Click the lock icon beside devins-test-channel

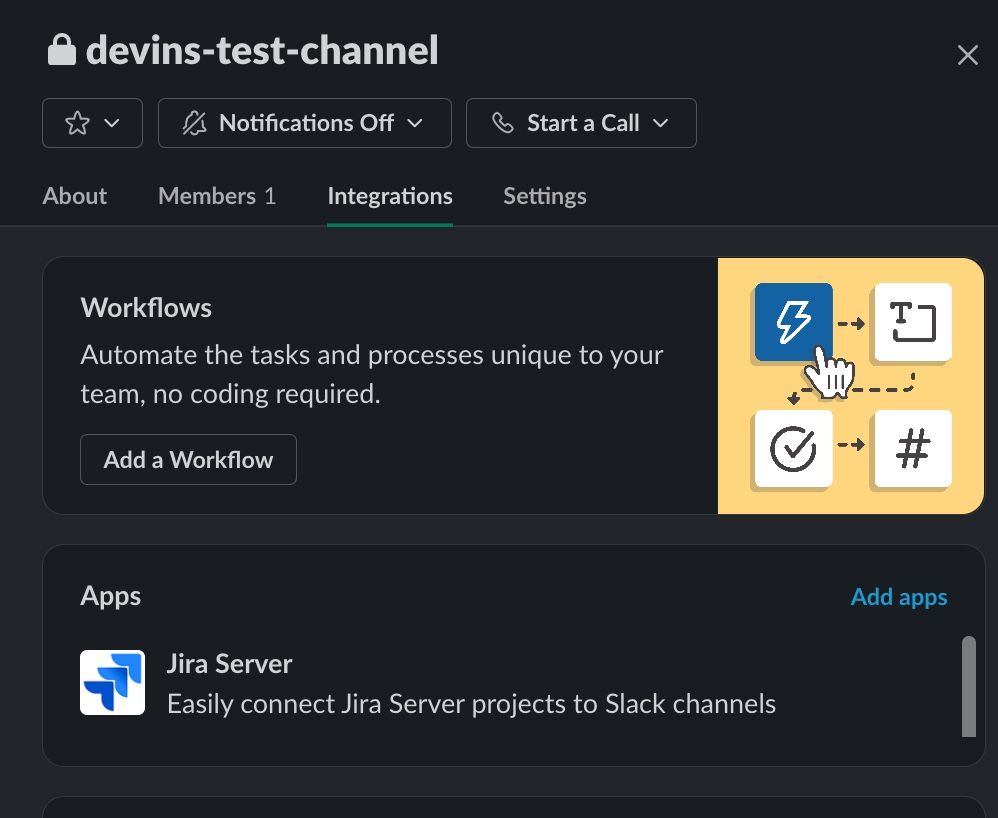pos(62,50)
